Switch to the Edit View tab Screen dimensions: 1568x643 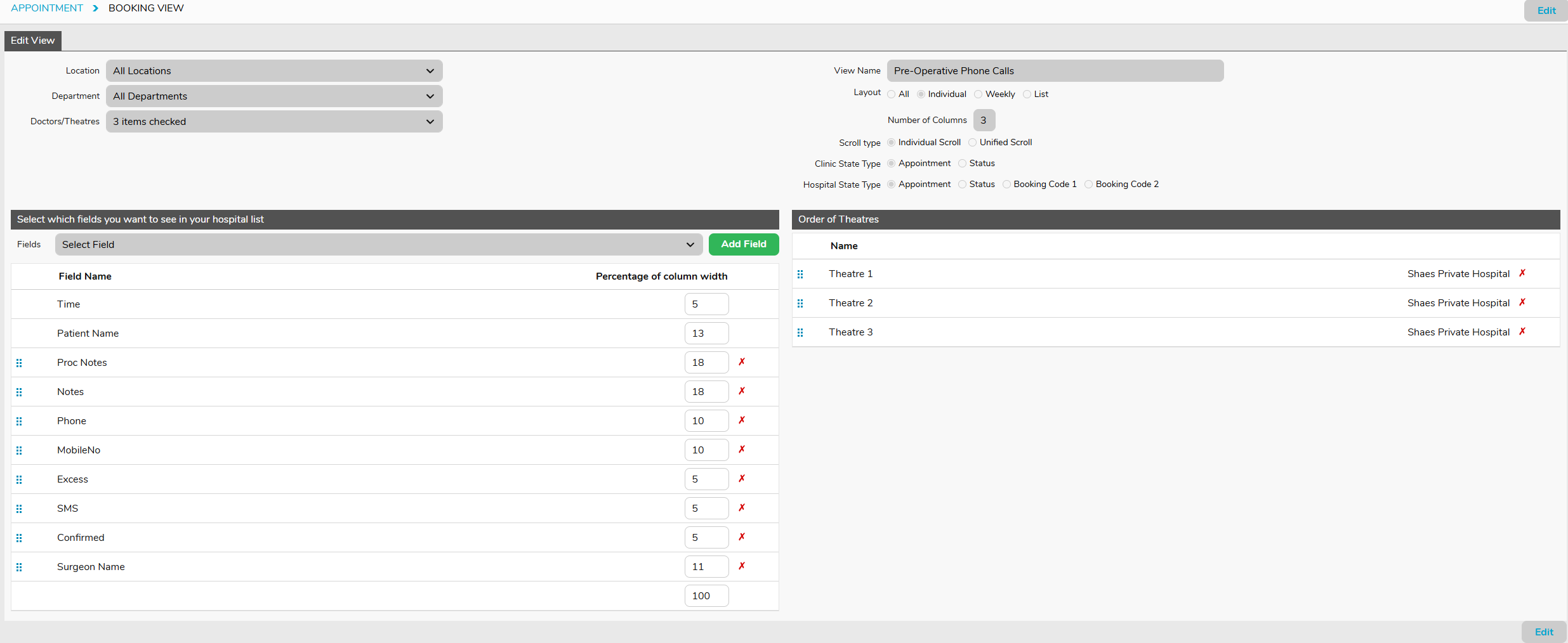33,41
